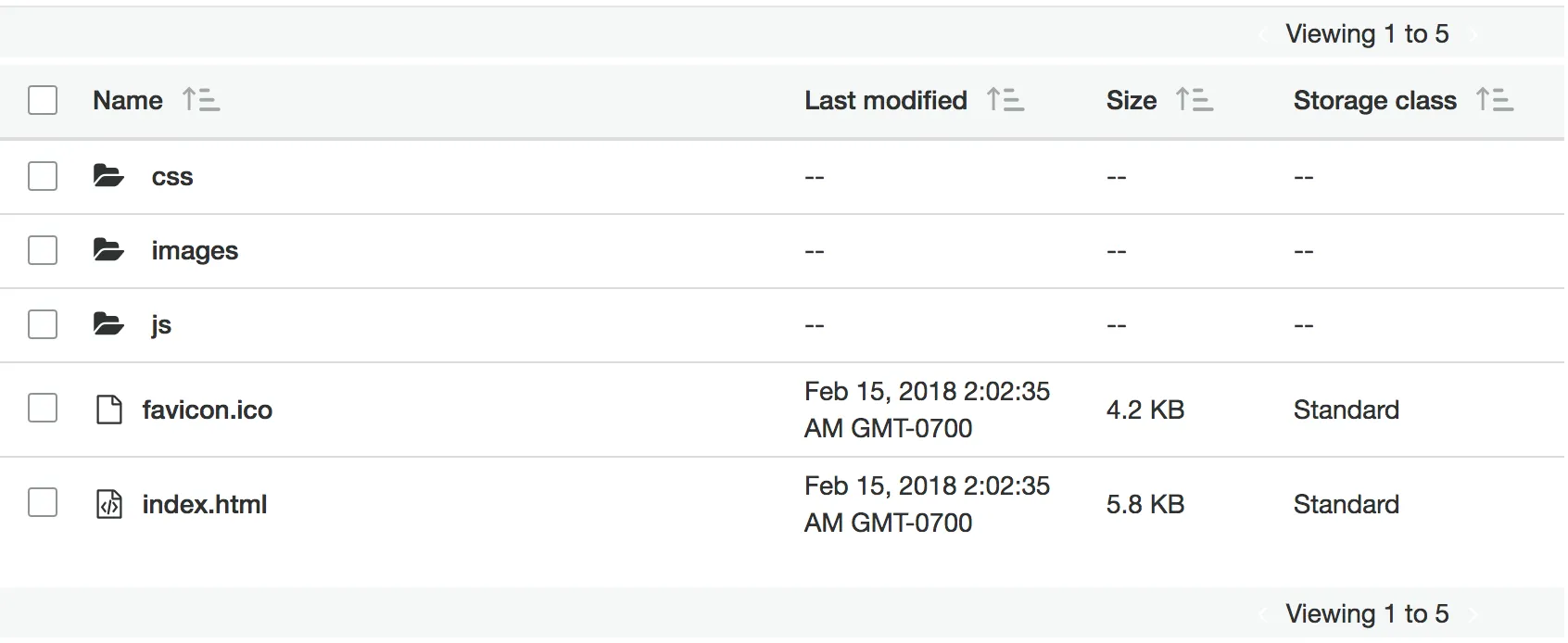1568x643 pixels.
Task: Check the css folder checkbox
Action: (43, 176)
